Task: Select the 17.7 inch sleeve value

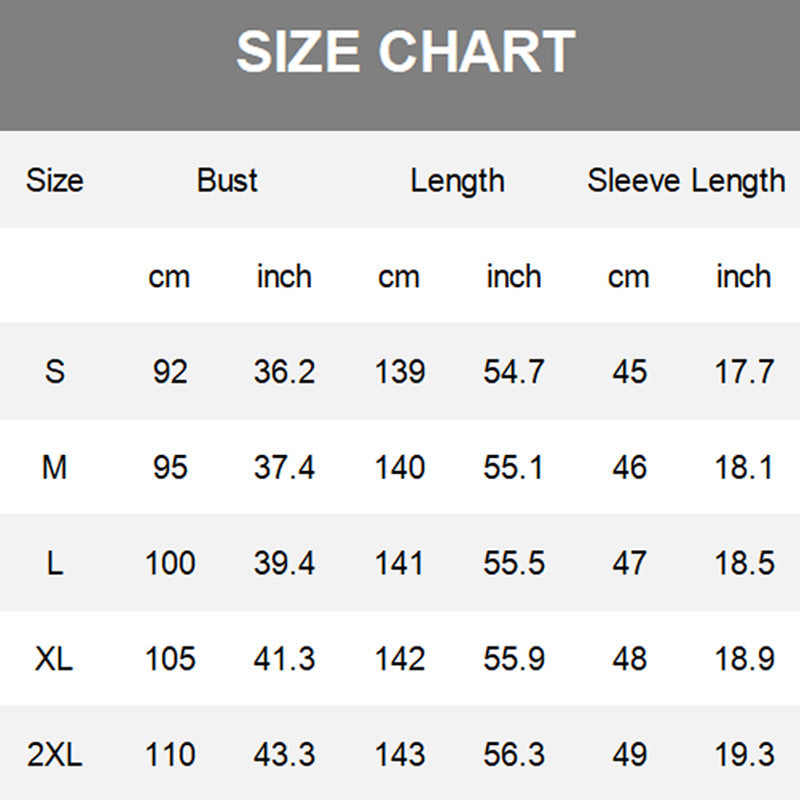Action: (744, 372)
